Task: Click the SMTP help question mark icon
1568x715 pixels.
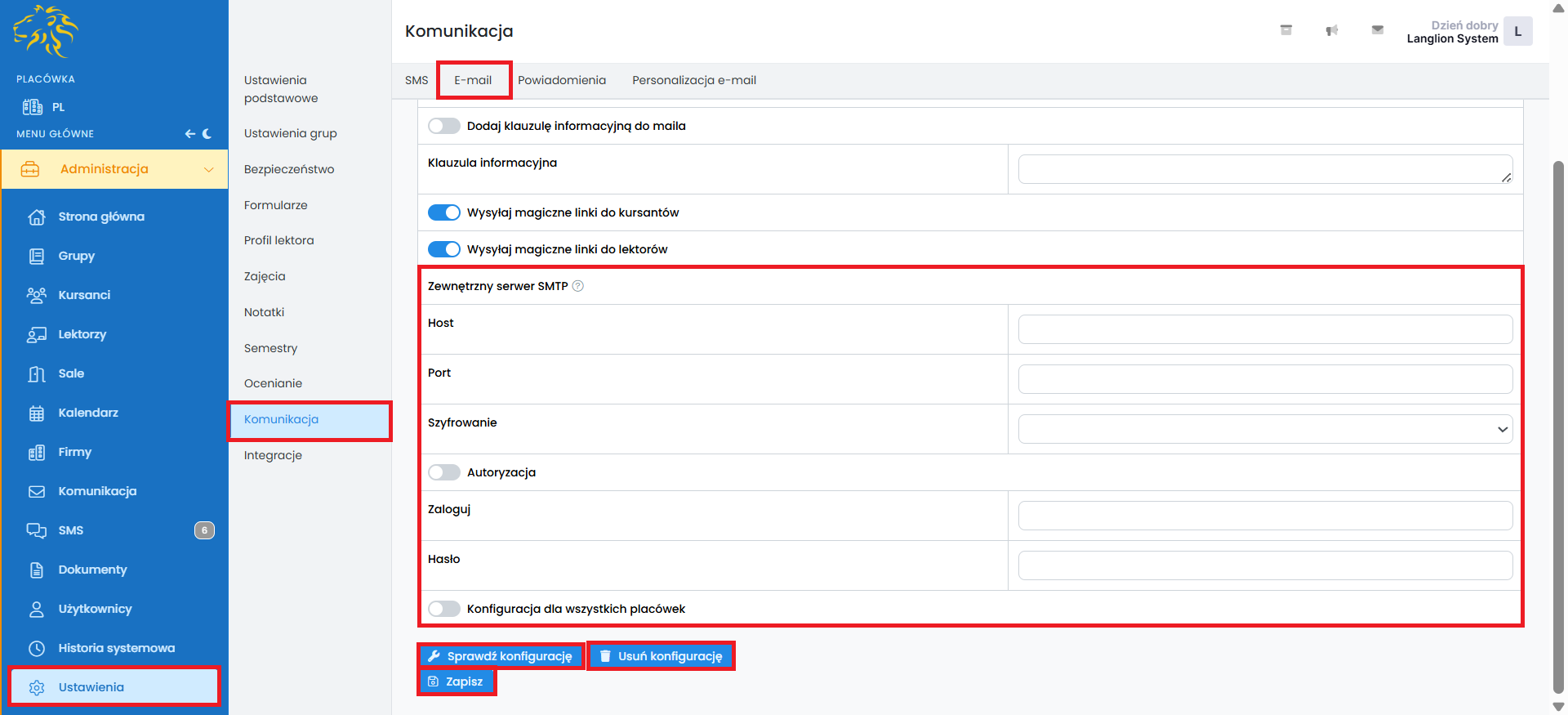Action: click(x=578, y=286)
